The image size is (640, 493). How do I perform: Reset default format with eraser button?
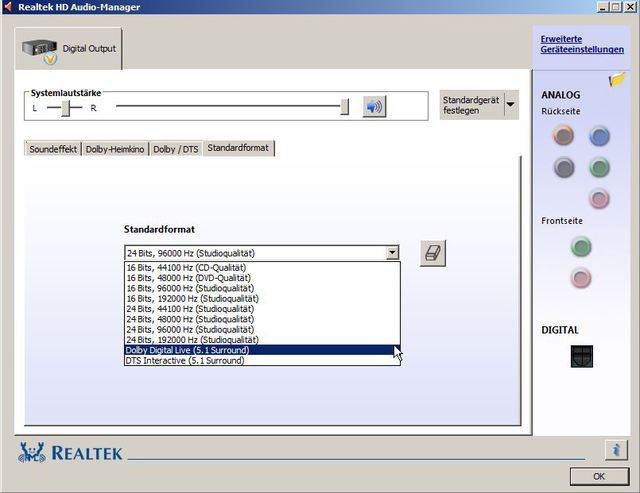433,253
